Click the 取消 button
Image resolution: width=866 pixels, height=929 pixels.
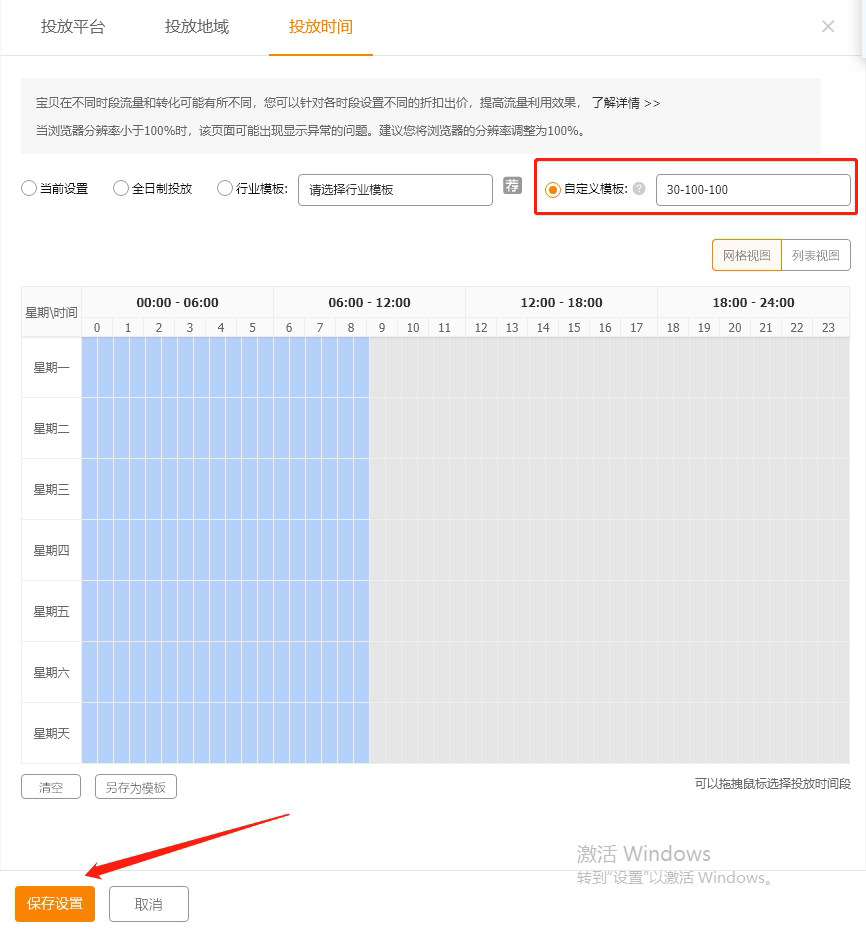pyautogui.click(x=148, y=904)
